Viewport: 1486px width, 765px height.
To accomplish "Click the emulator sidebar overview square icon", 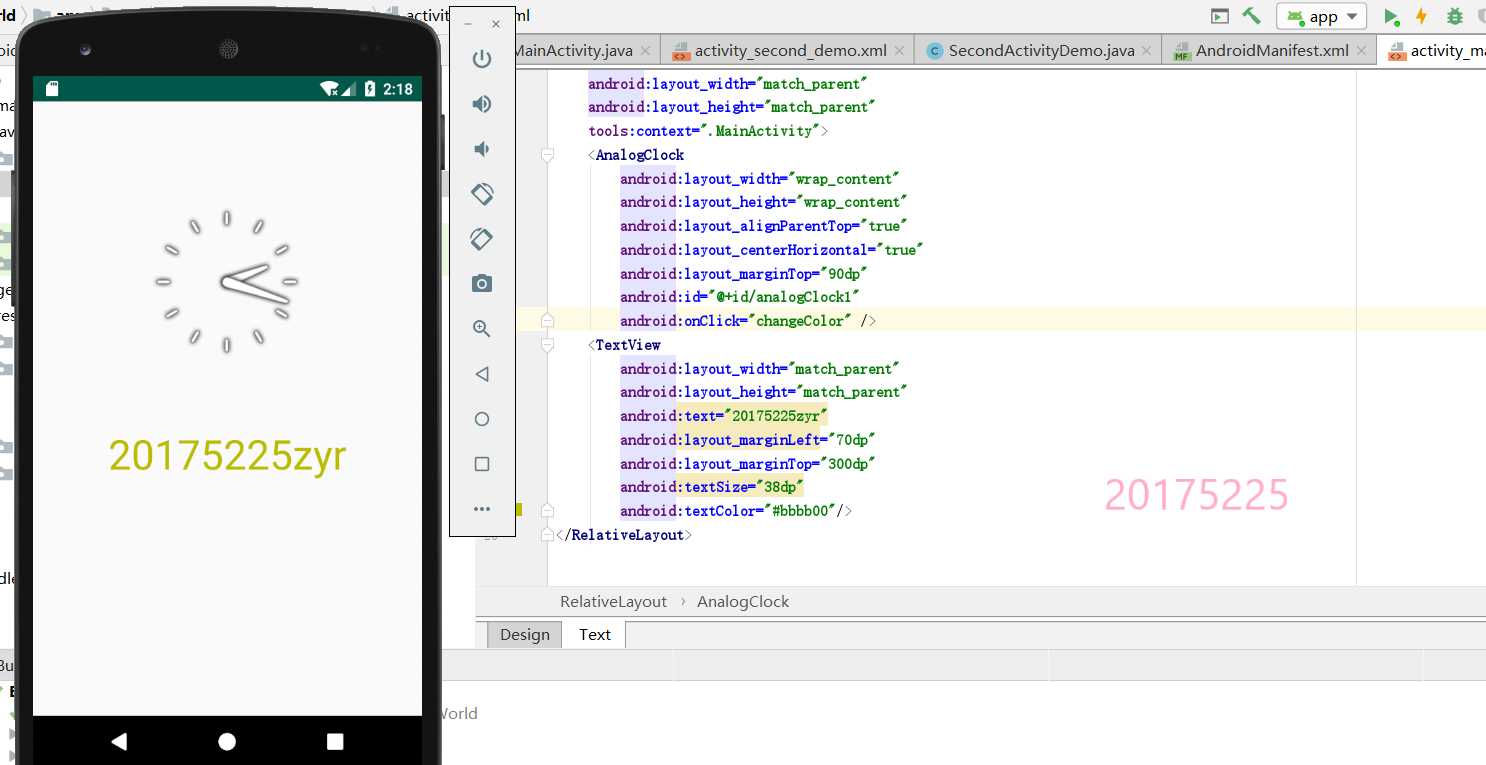I will [x=482, y=464].
